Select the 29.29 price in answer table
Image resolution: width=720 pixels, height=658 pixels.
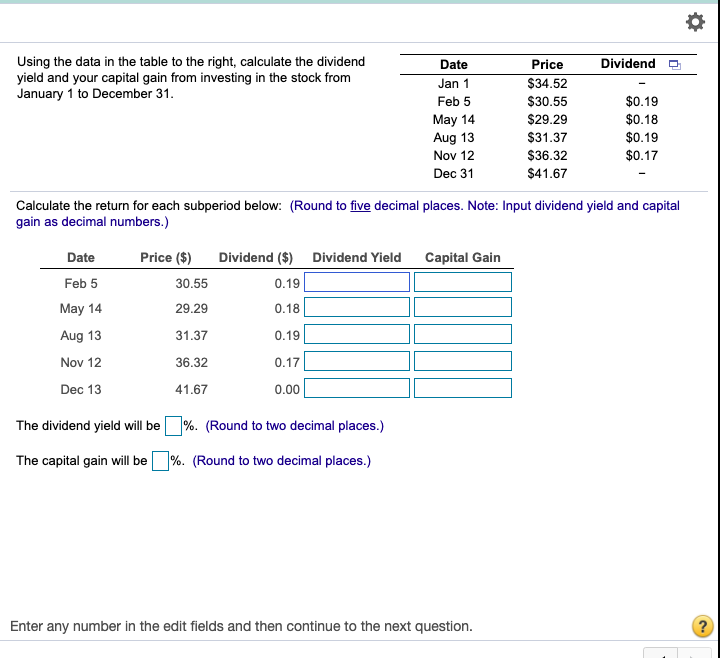[x=191, y=309]
